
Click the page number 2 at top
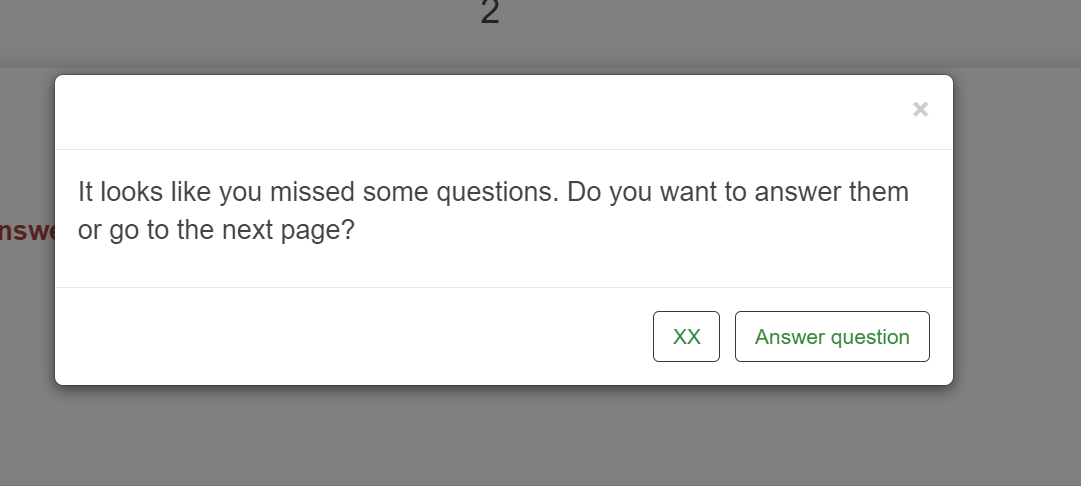(489, 13)
